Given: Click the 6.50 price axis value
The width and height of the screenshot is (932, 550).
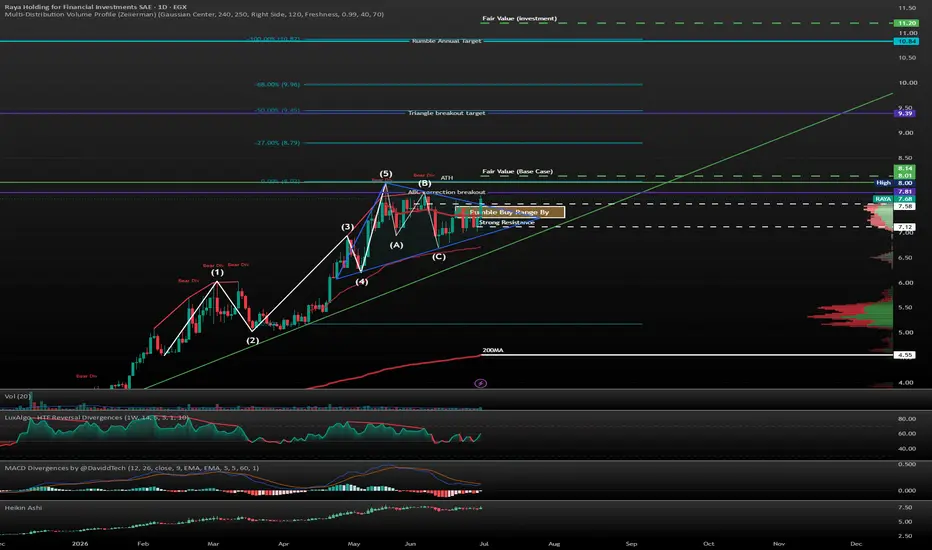Looking at the screenshot, I should click(906, 257).
